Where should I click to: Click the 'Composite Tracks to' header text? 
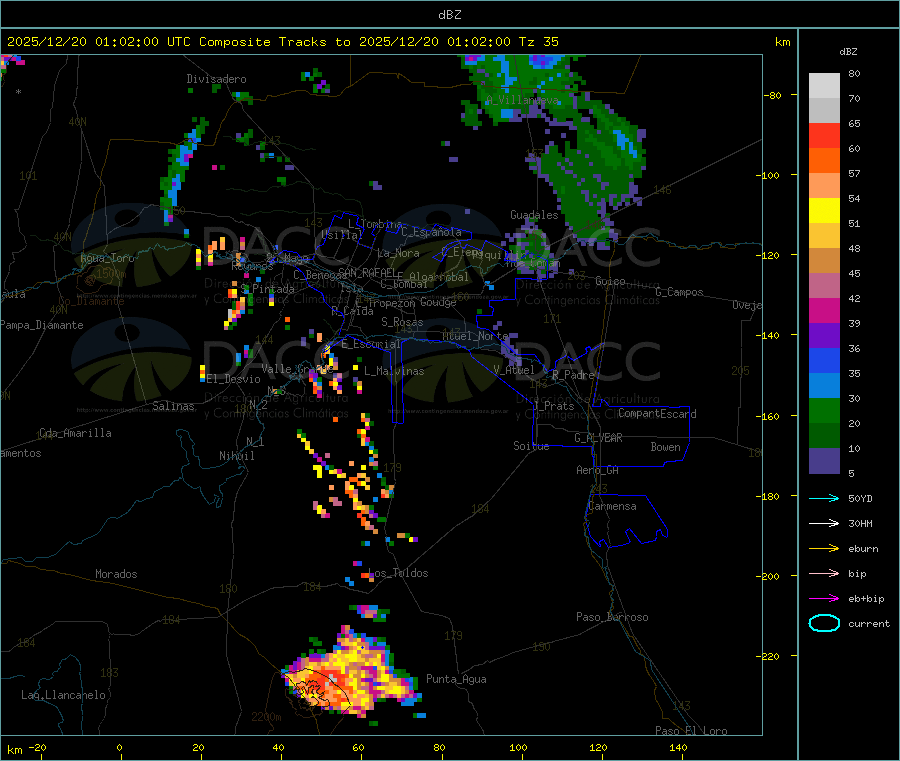274,42
